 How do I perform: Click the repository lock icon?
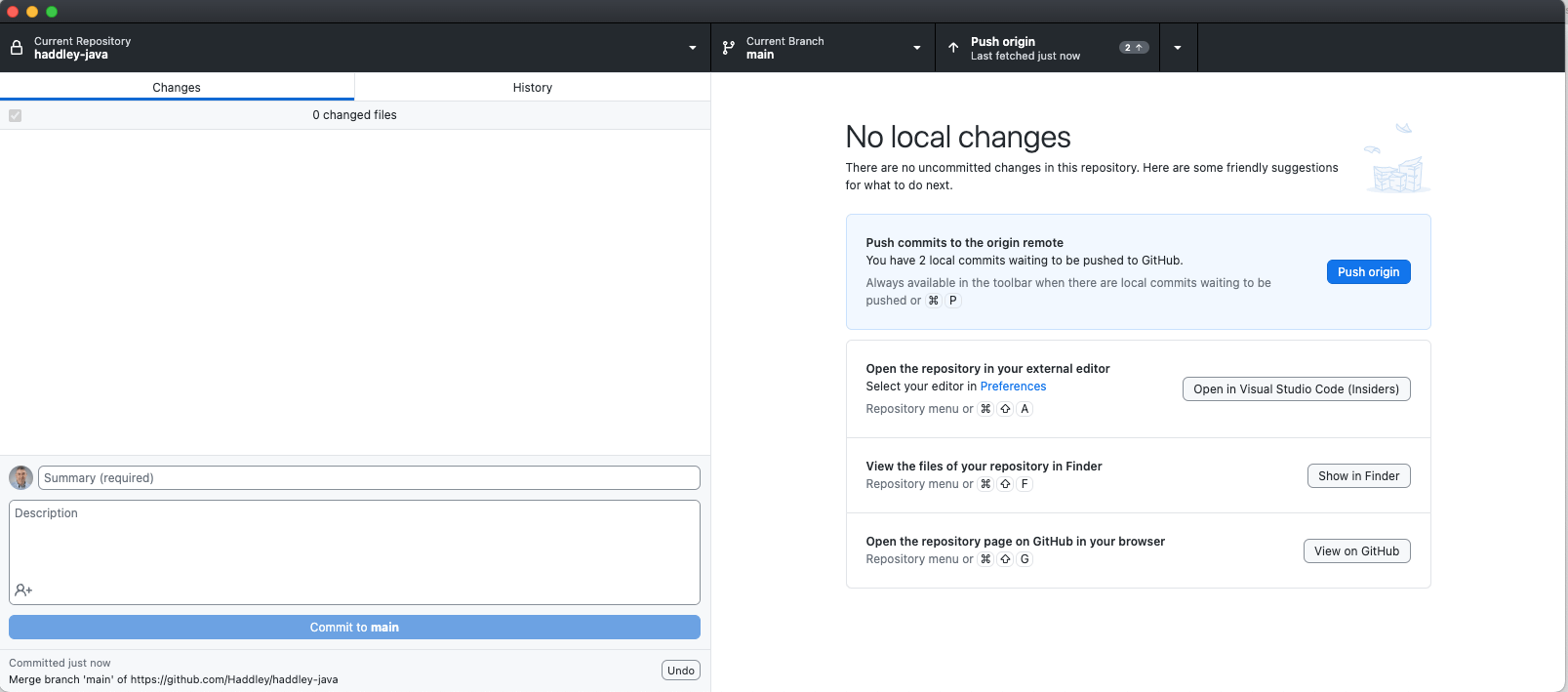click(17, 48)
